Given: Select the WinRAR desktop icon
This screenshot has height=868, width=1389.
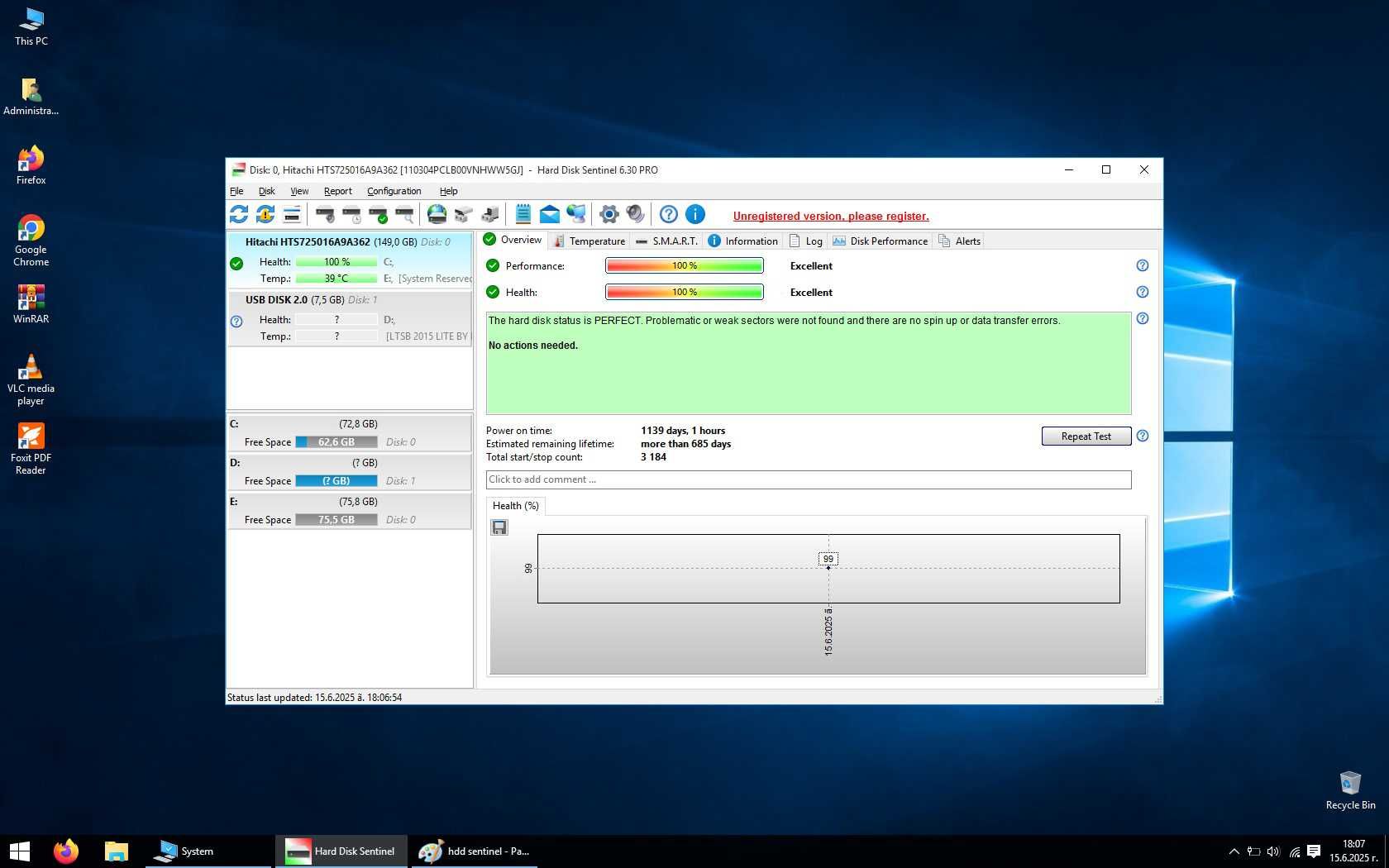Looking at the screenshot, I should 31,303.
